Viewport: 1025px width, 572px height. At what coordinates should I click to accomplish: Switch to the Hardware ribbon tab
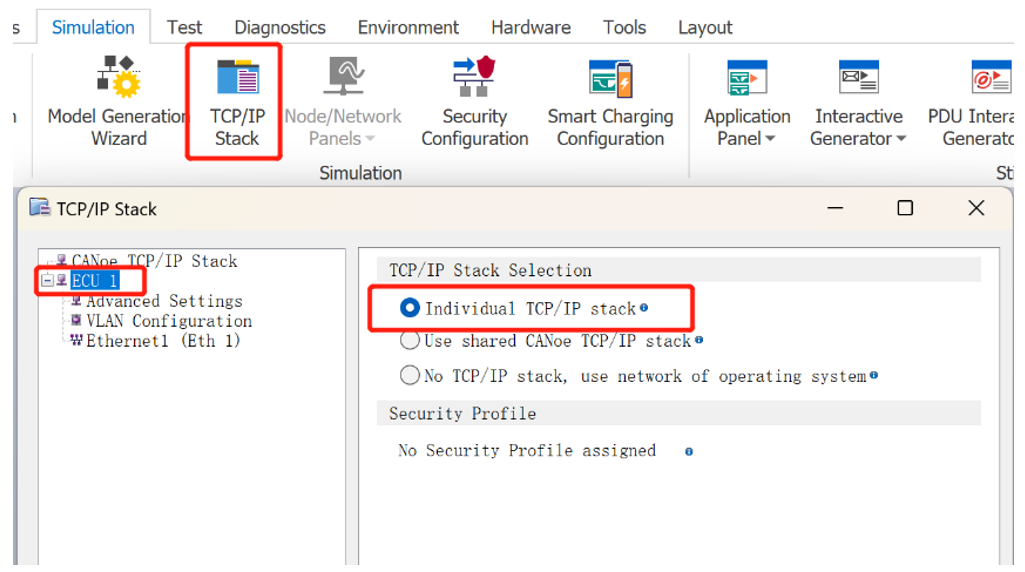tap(531, 27)
